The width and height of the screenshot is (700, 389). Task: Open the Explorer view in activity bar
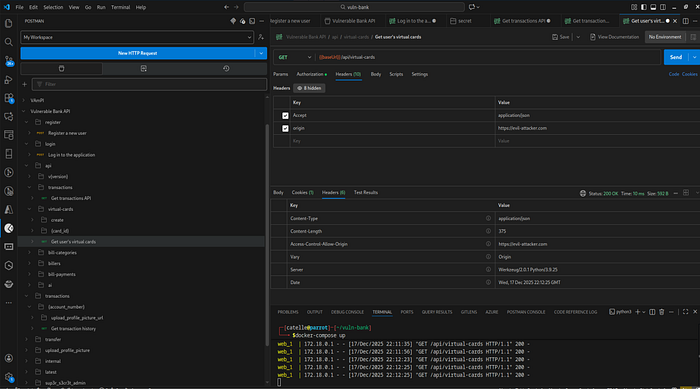pyautogui.click(x=8, y=23)
